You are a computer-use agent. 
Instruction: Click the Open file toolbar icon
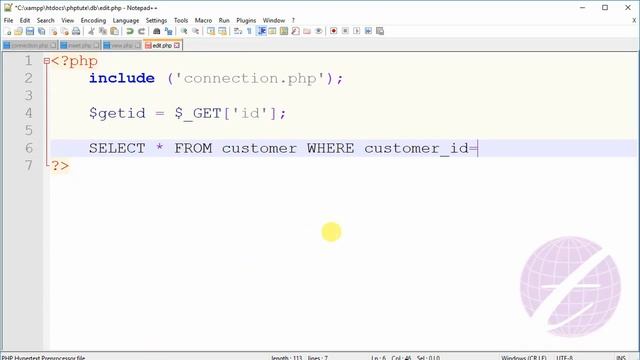[x=18, y=31]
